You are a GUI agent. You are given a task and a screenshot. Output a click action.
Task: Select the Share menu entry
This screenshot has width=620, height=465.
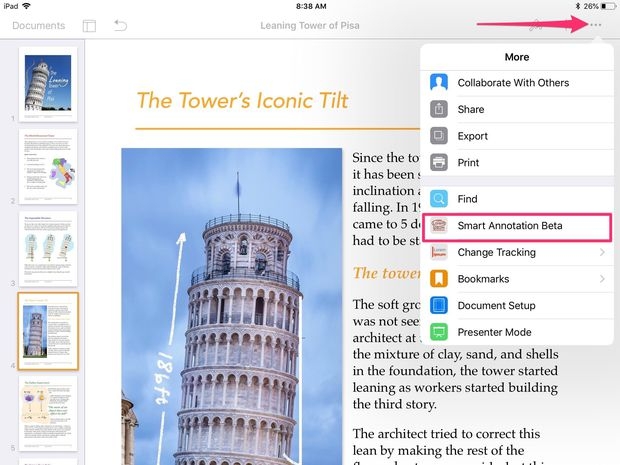[x=517, y=110]
